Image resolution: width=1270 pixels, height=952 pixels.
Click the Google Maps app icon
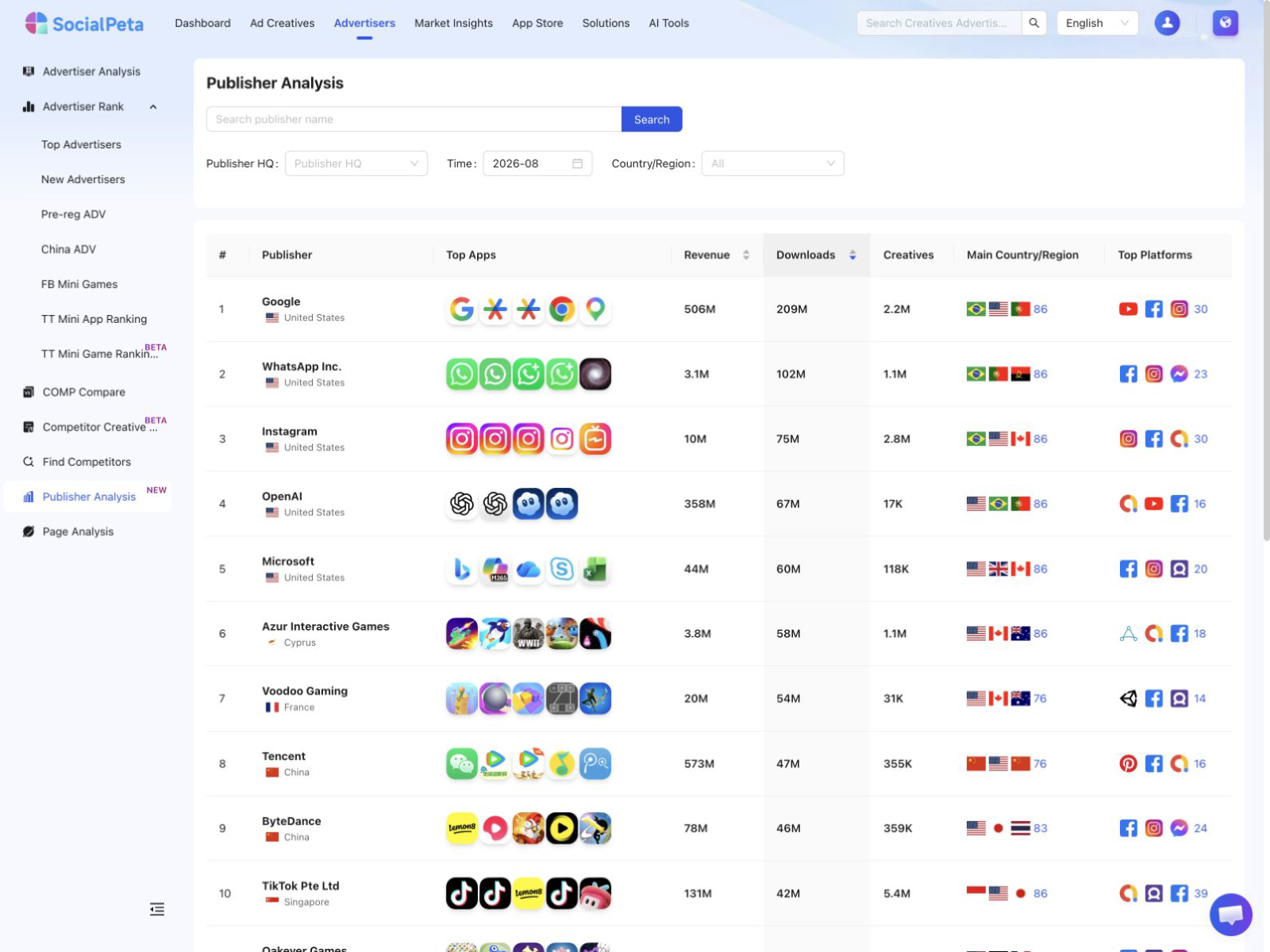595,309
